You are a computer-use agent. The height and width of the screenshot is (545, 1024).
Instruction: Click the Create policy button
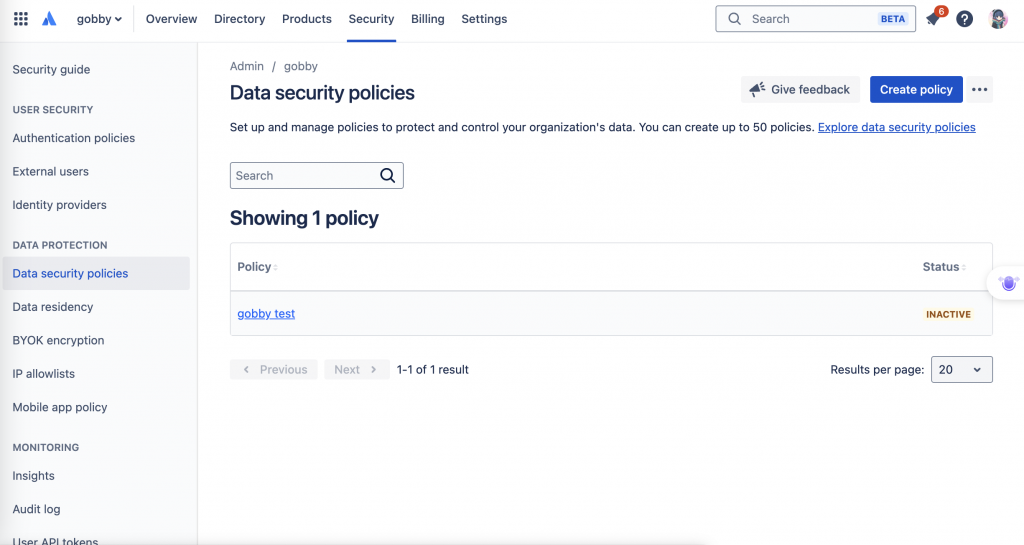click(916, 90)
